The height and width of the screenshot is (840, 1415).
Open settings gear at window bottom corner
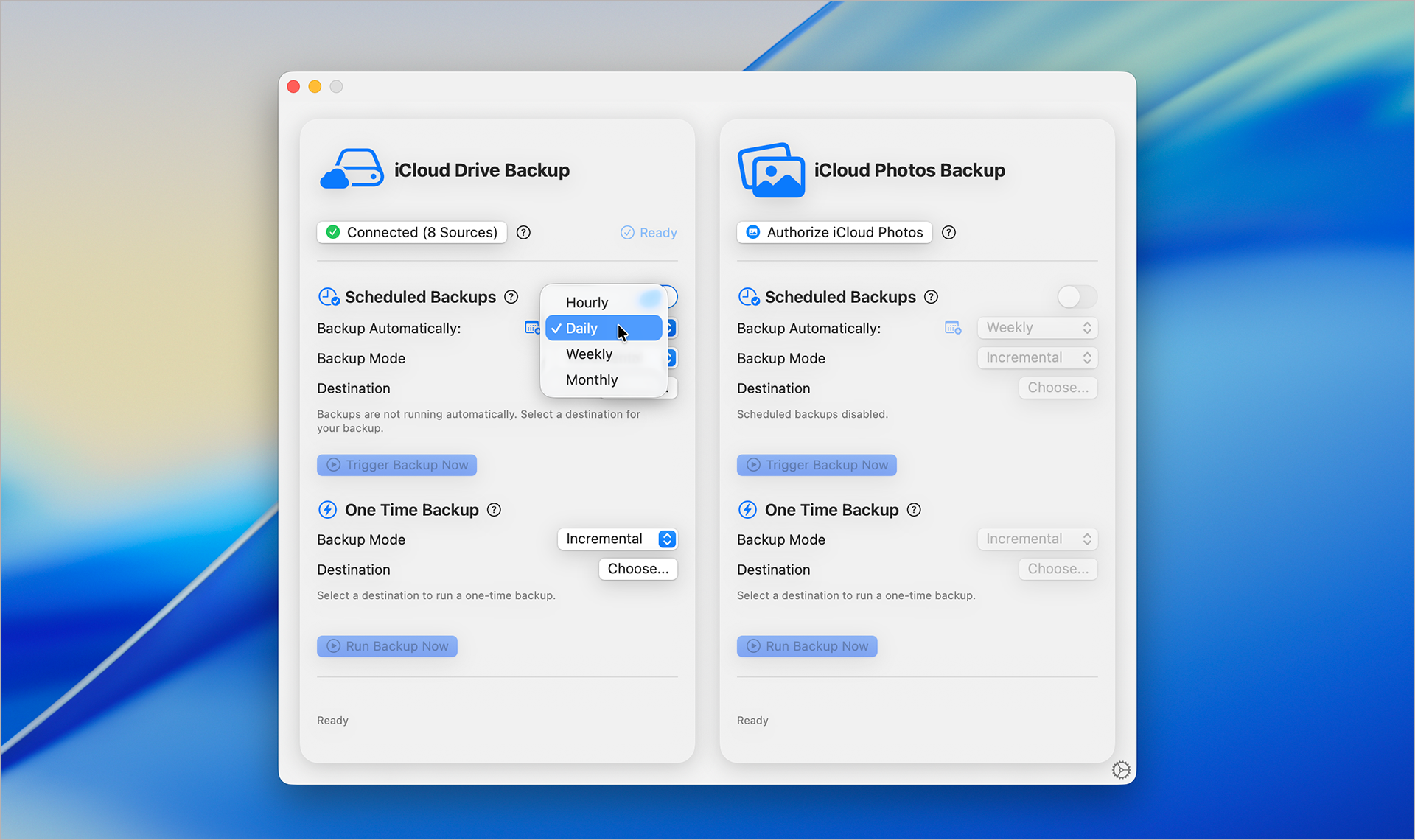point(1121,770)
